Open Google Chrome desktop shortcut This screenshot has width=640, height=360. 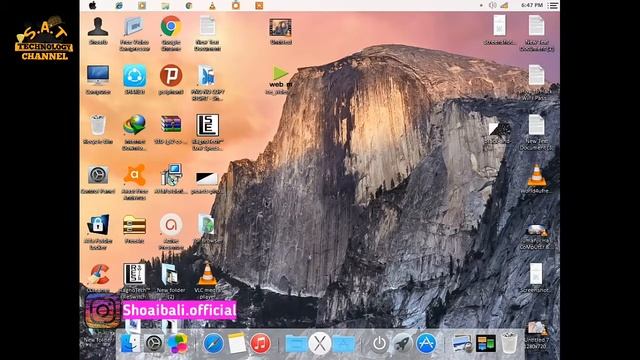(171, 27)
